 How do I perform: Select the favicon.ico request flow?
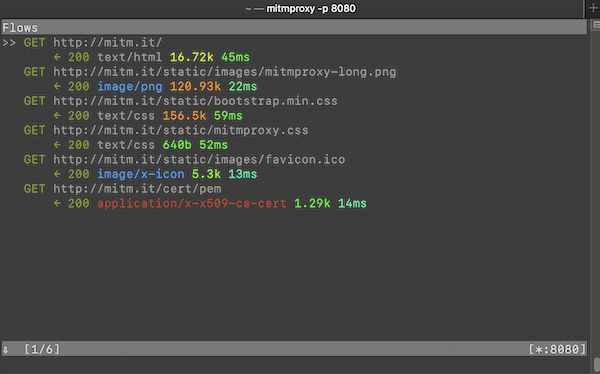point(184,159)
